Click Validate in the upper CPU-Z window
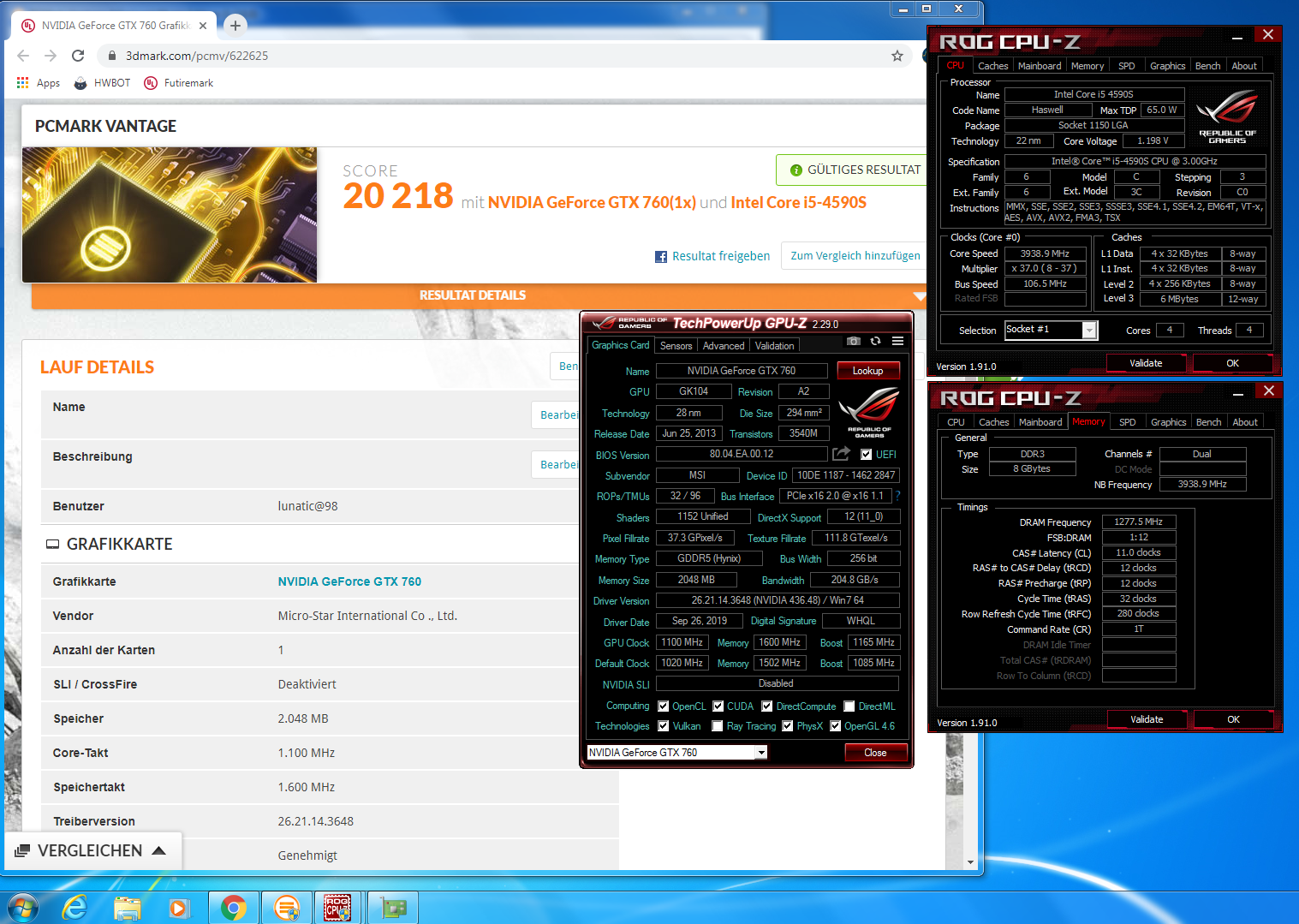Viewport: 1299px width, 924px height. [1146, 363]
